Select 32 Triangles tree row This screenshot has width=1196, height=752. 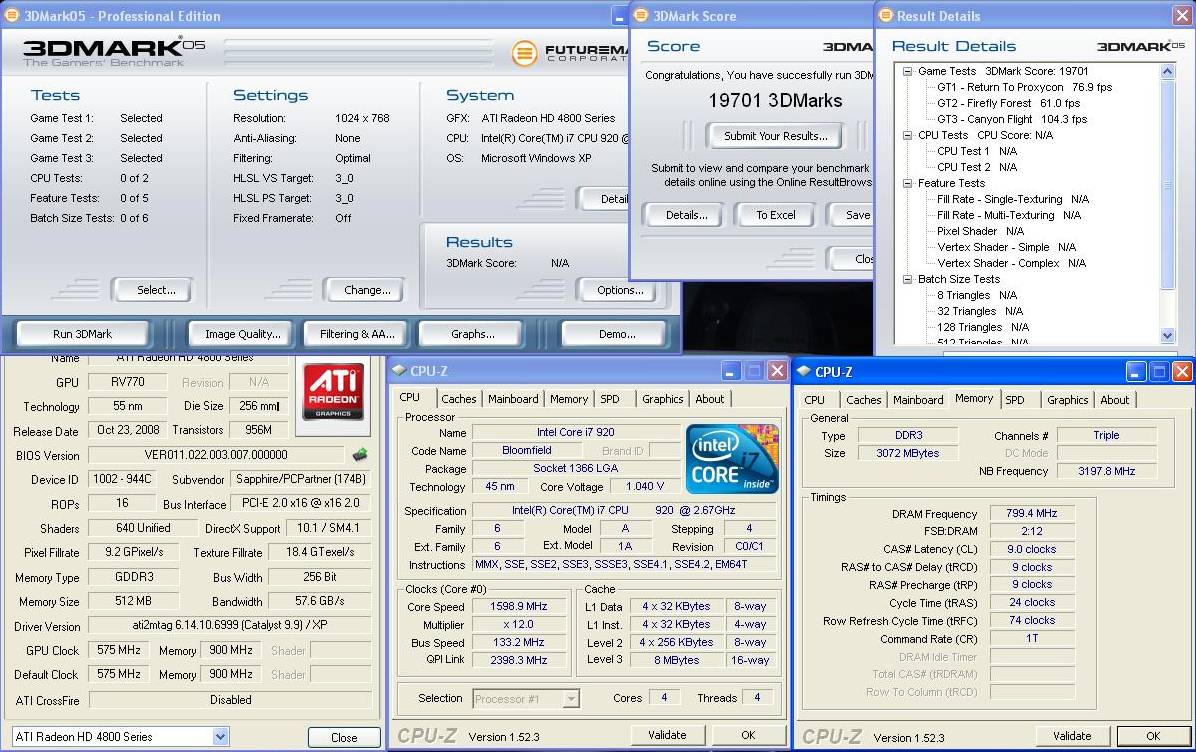point(979,311)
